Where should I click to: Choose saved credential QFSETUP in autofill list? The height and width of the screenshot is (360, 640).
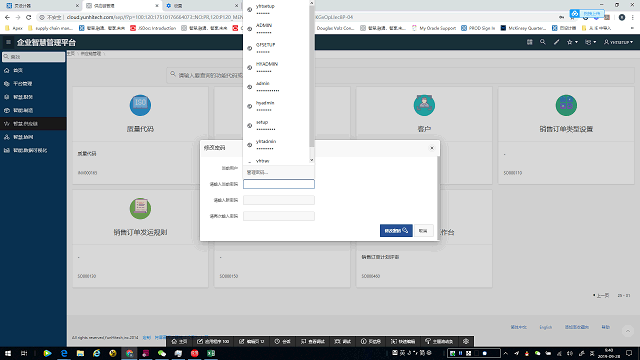pyautogui.click(x=276, y=48)
